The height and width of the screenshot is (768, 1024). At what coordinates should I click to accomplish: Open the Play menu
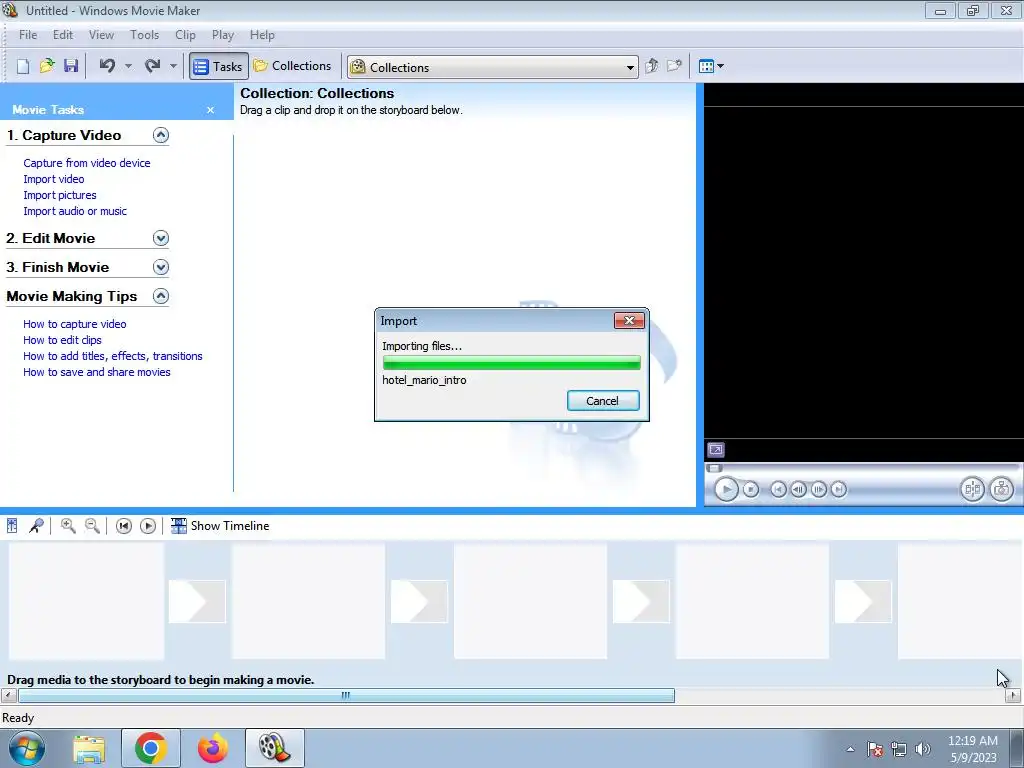[223, 35]
